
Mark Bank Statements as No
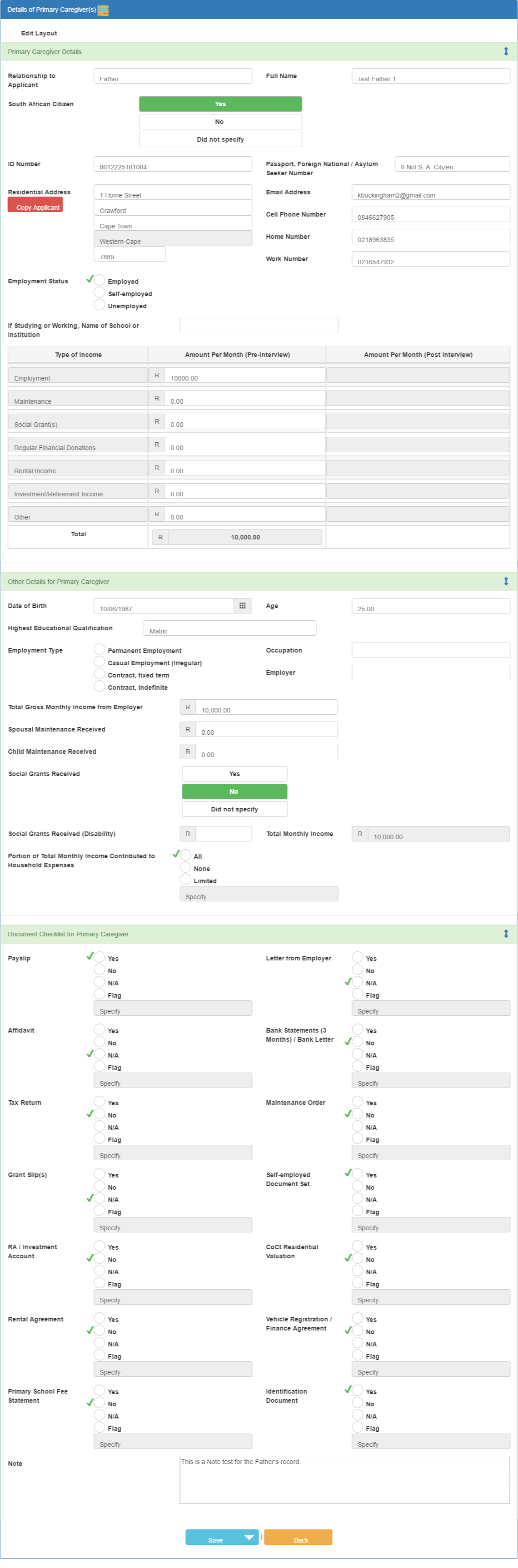pyautogui.click(x=358, y=1042)
